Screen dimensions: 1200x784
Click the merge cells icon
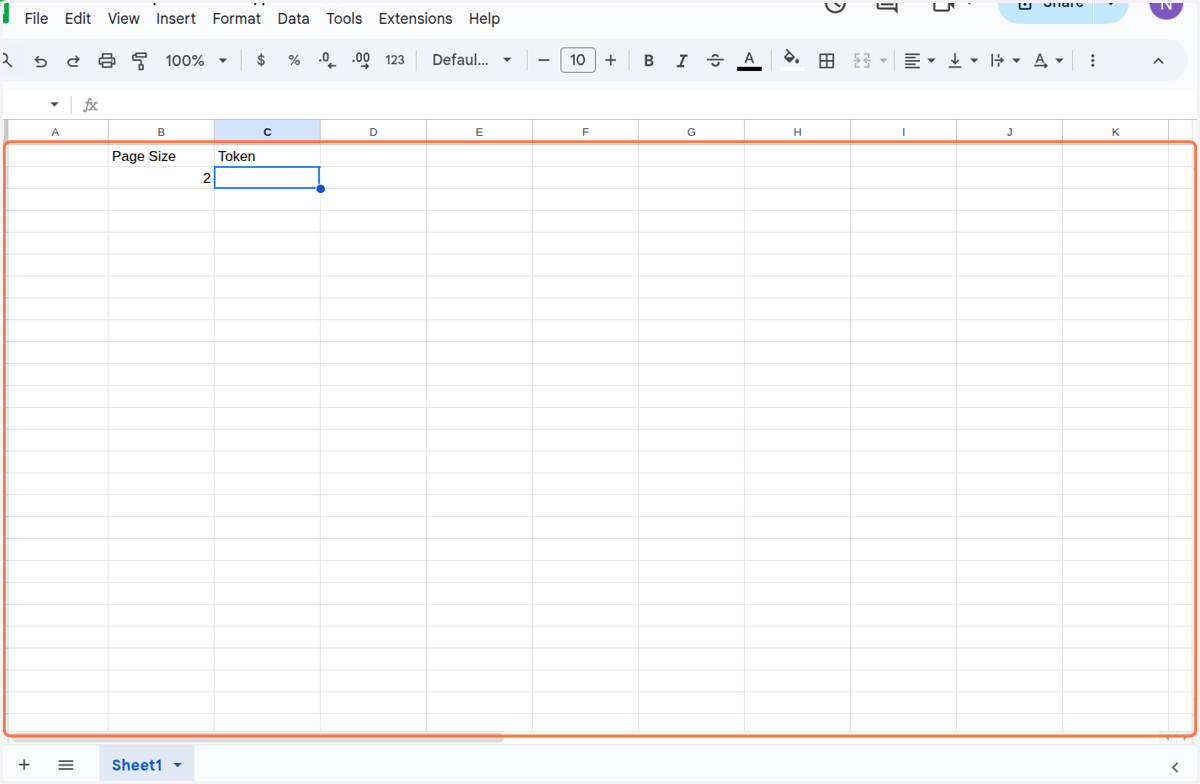[862, 61]
